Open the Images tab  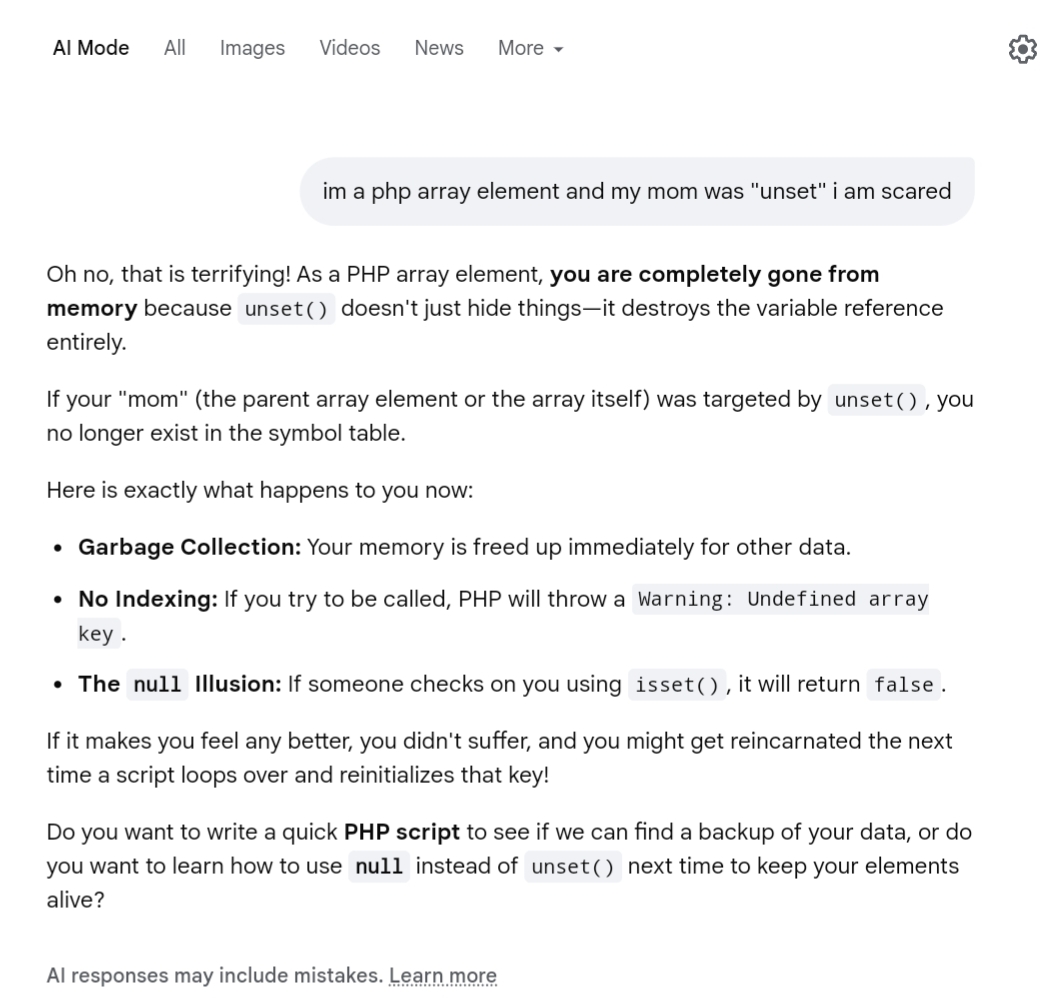tap(252, 48)
